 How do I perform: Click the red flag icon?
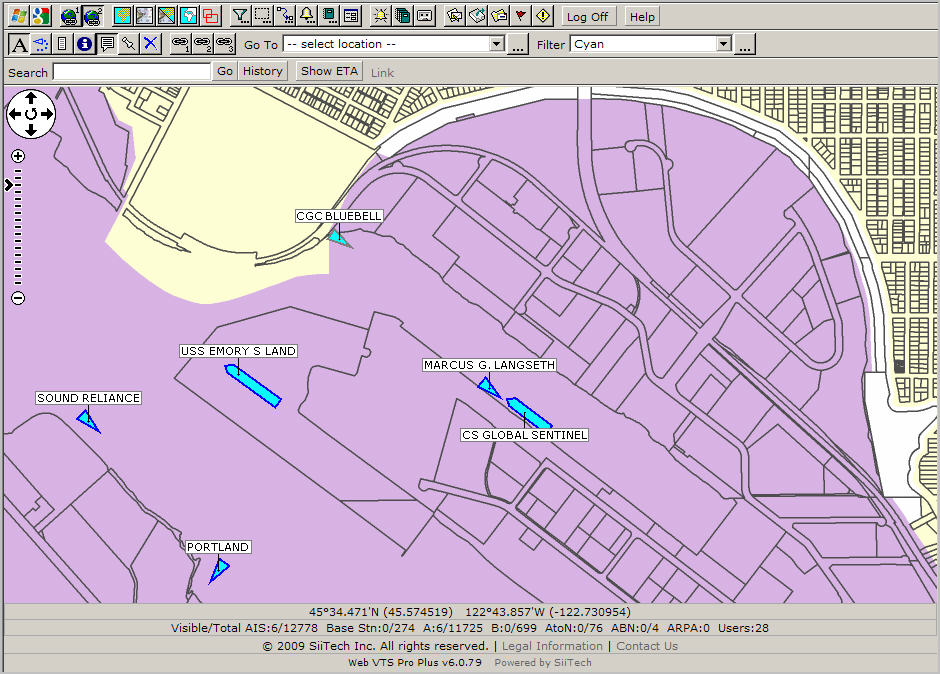[x=521, y=16]
